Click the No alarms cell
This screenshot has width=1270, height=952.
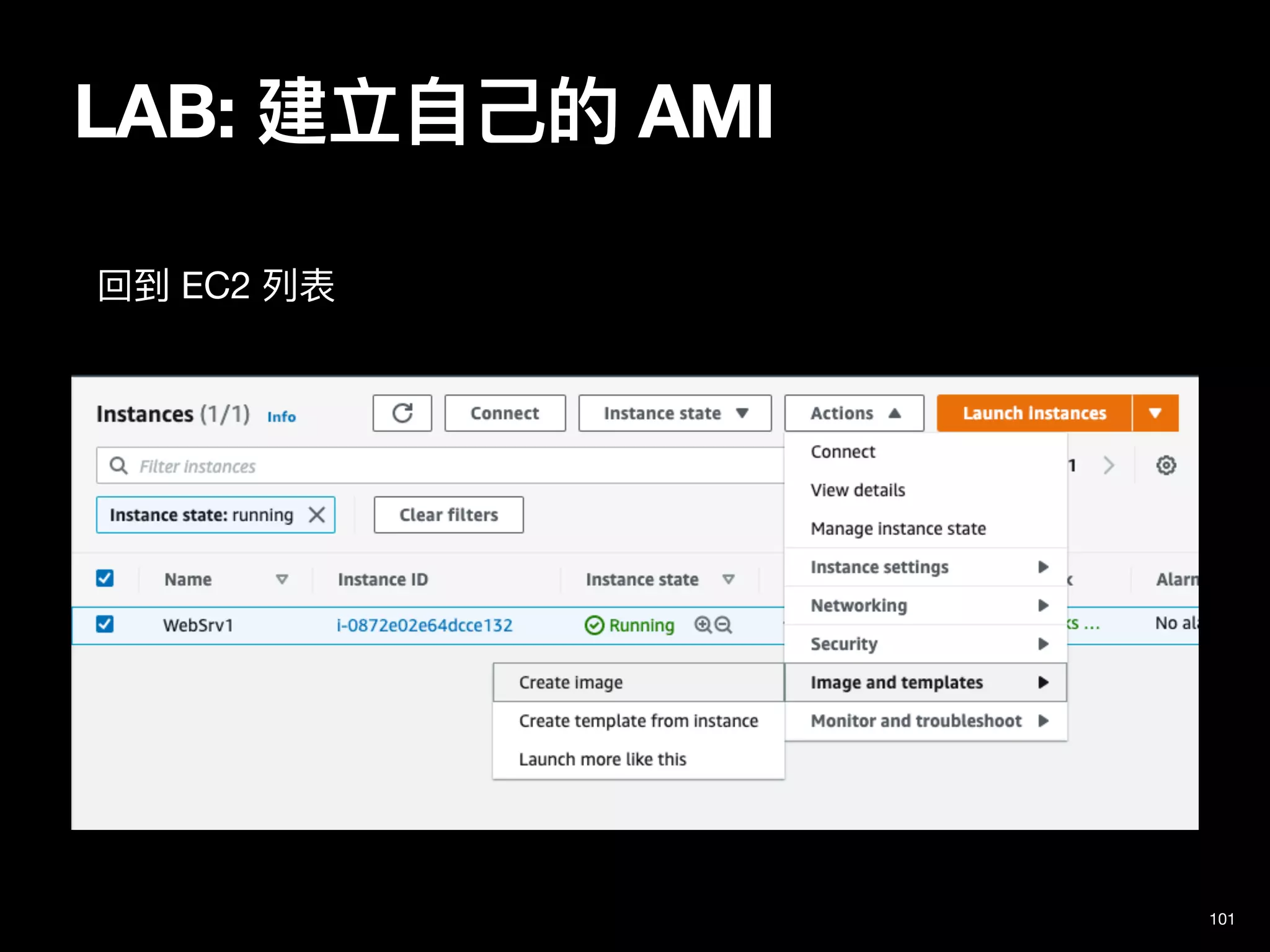pos(1176,623)
